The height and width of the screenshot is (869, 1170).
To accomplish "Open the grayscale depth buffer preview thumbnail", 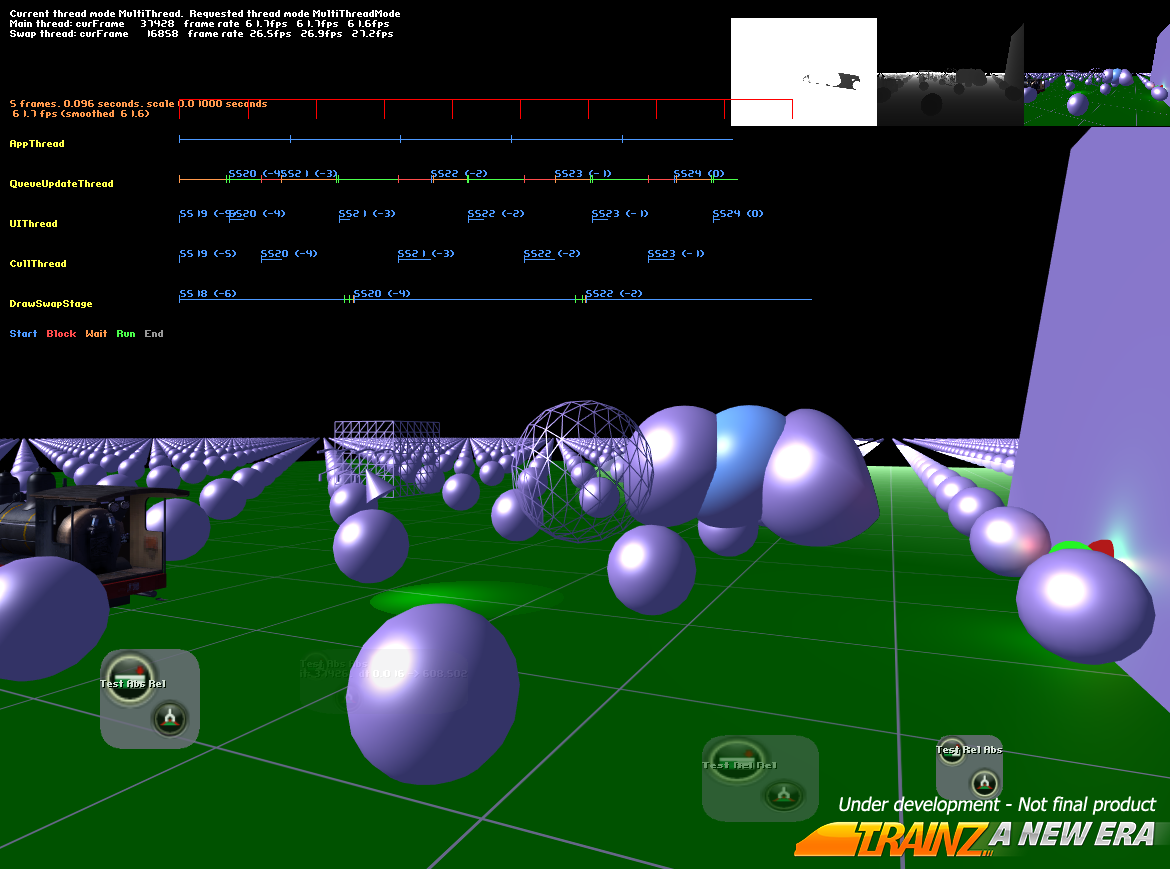I will (x=950, y=72).
